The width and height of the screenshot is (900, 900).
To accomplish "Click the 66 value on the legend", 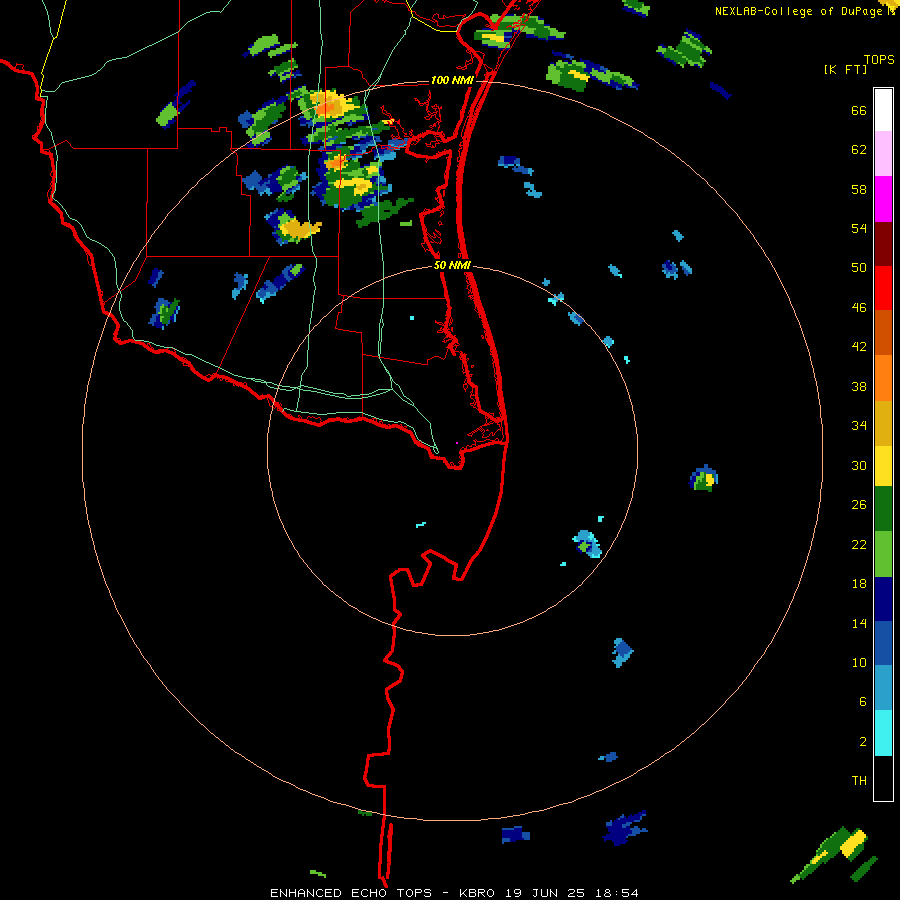I will tap(859, 111).
